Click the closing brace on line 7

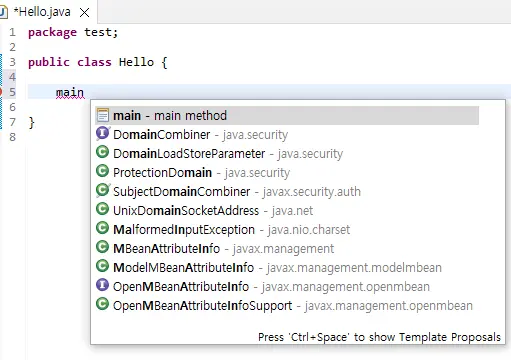[31, 123]
